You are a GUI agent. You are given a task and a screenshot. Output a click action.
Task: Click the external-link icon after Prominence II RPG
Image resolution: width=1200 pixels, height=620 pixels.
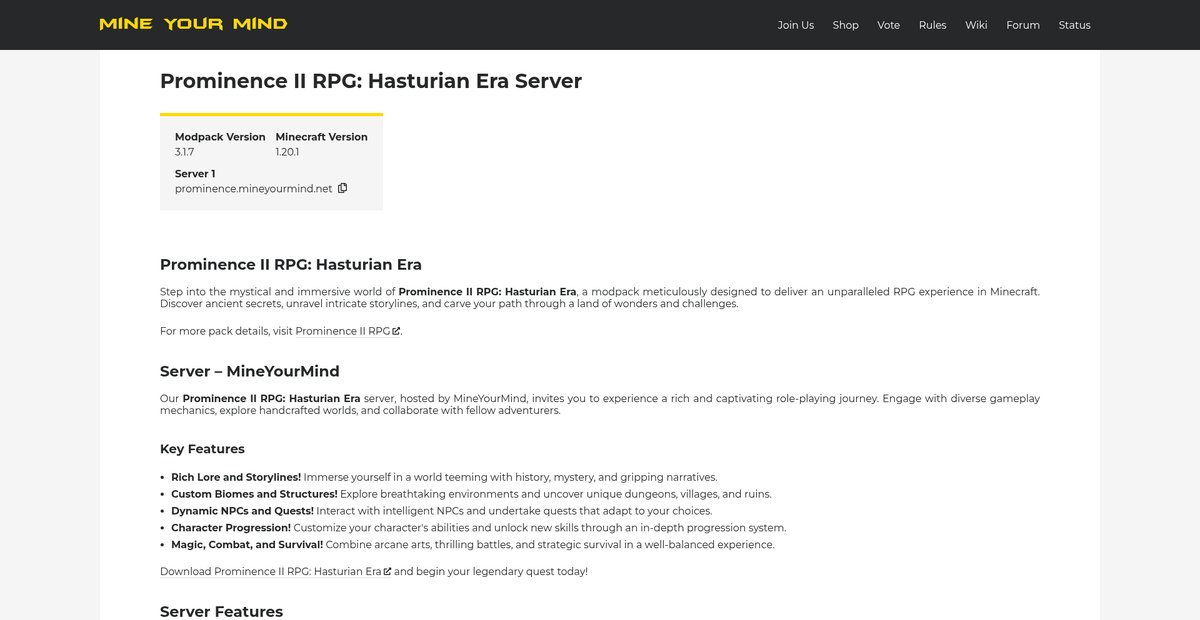396,331
